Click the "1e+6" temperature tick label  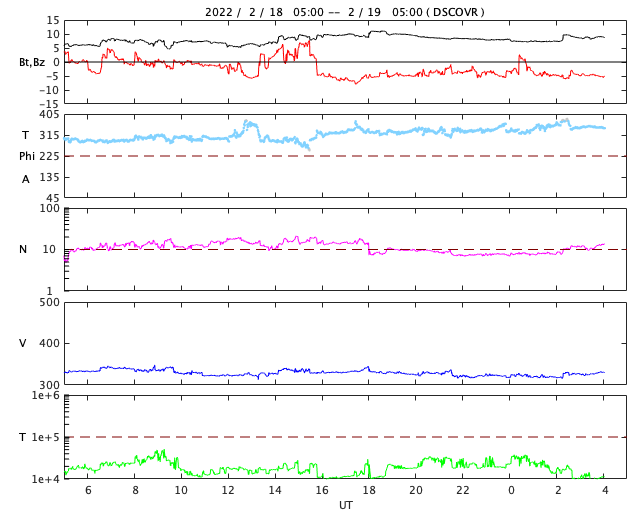46,395
